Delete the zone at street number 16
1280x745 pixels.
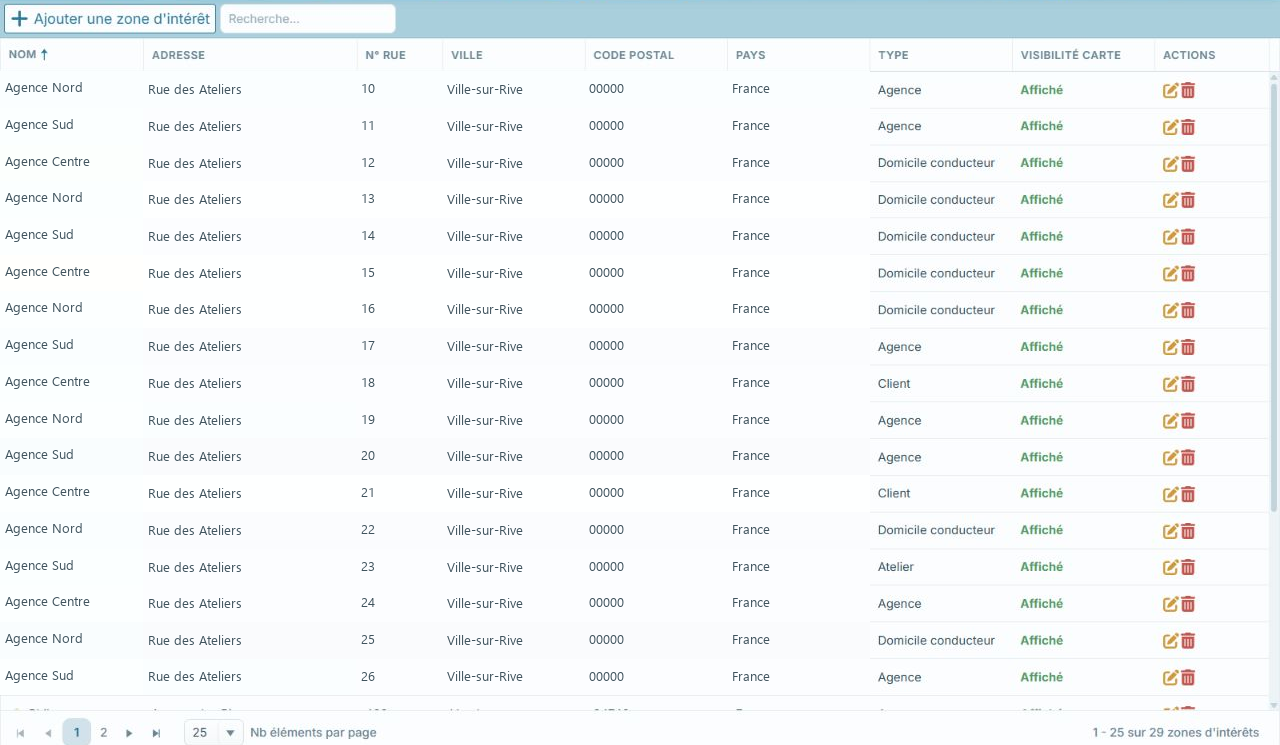coord(1188,310)
